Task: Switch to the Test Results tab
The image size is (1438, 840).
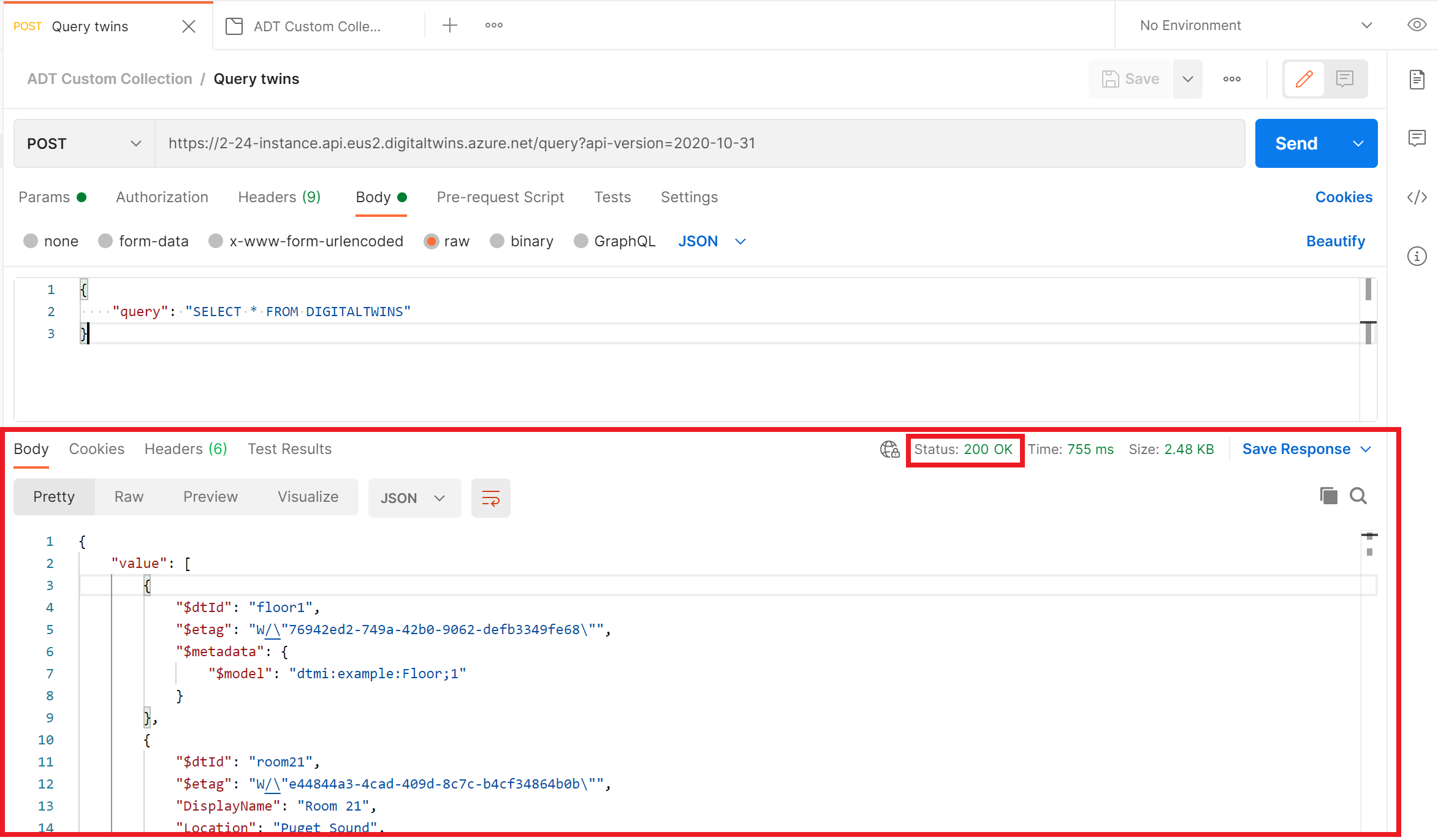Action: click(x=289, y=449)
